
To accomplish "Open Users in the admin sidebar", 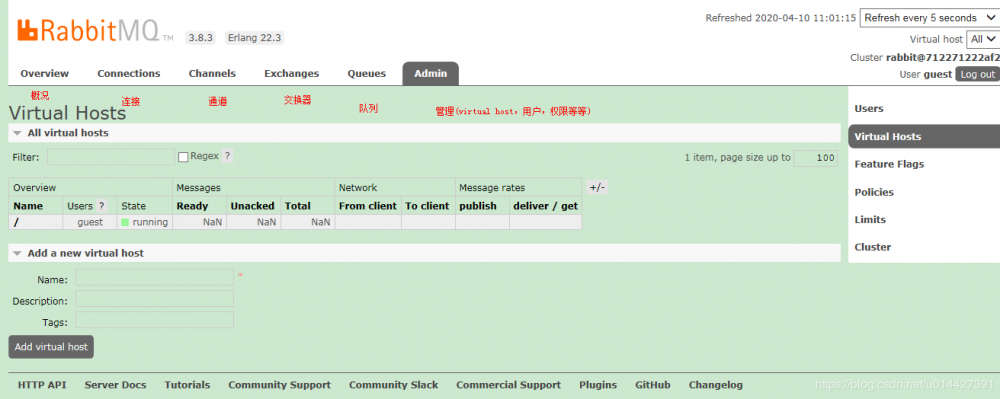I will tap(869, 108).
